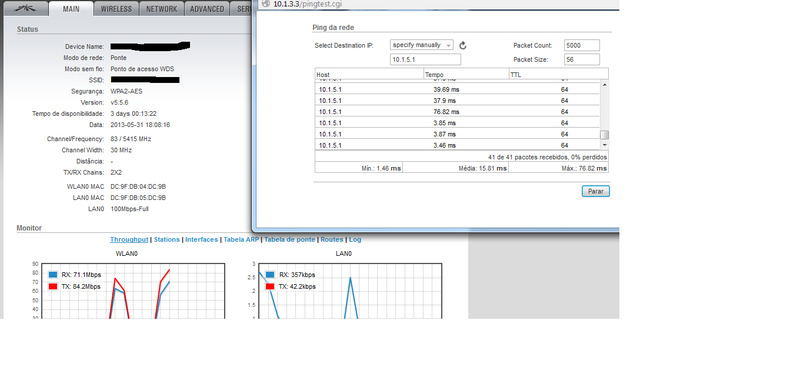Click the scrollbar up arrow in ping results
The width and height of the screenshot is (800, 367).
click(605, 85)
